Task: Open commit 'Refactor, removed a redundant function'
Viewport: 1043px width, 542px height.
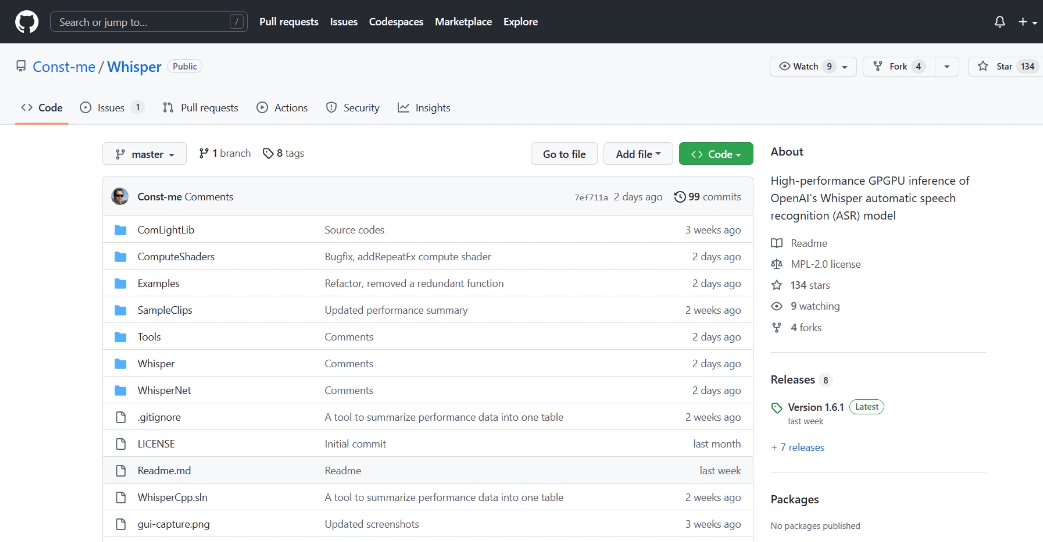Action: point(414,283)
